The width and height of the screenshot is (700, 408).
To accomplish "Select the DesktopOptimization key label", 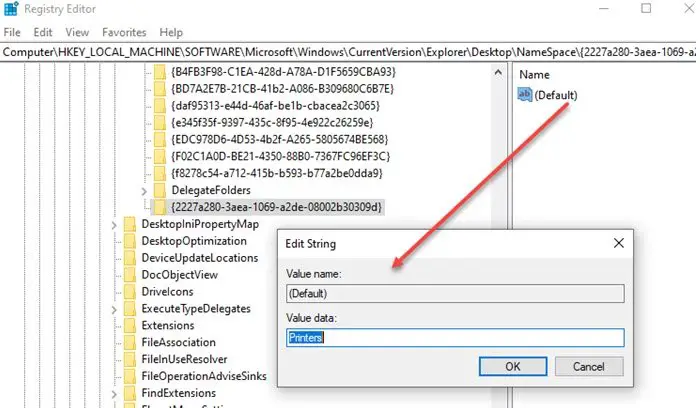I will coord(194,241).
